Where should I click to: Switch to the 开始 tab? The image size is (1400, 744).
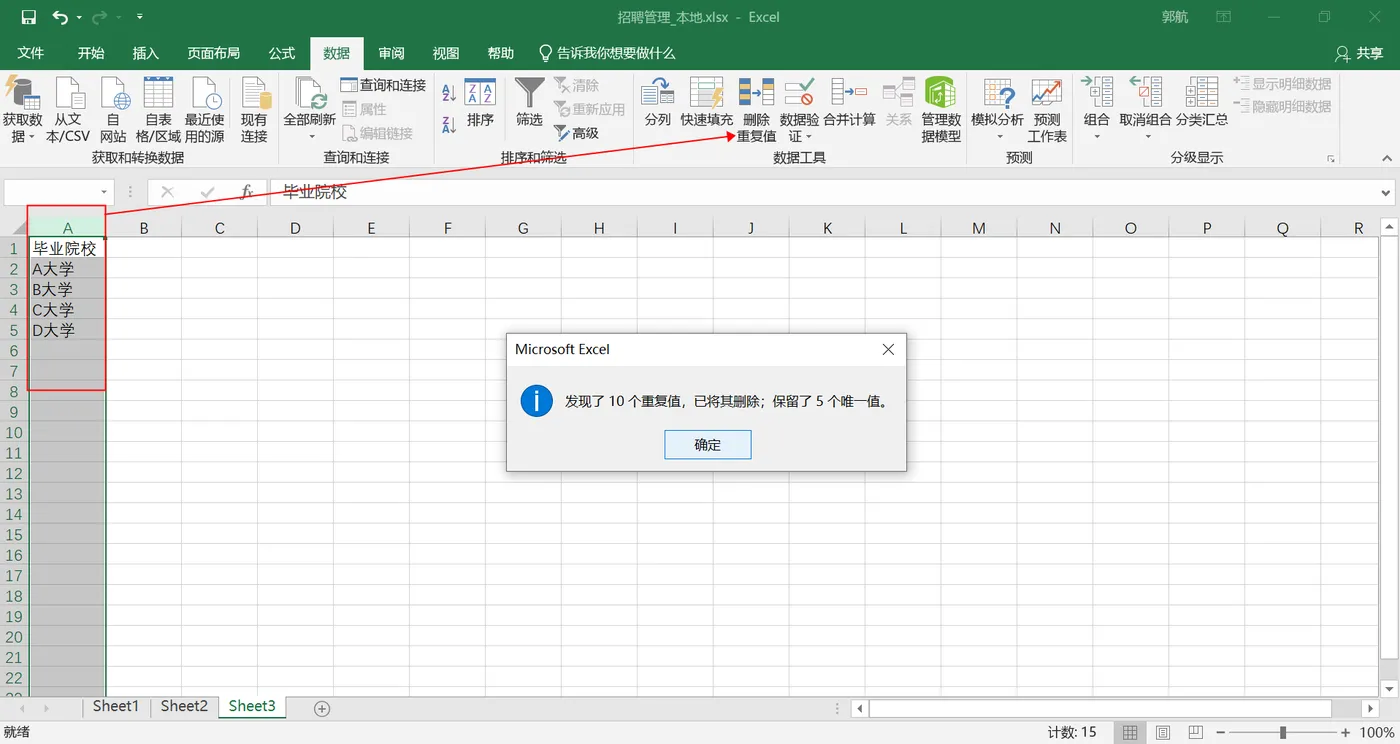[x=91, y=53]
